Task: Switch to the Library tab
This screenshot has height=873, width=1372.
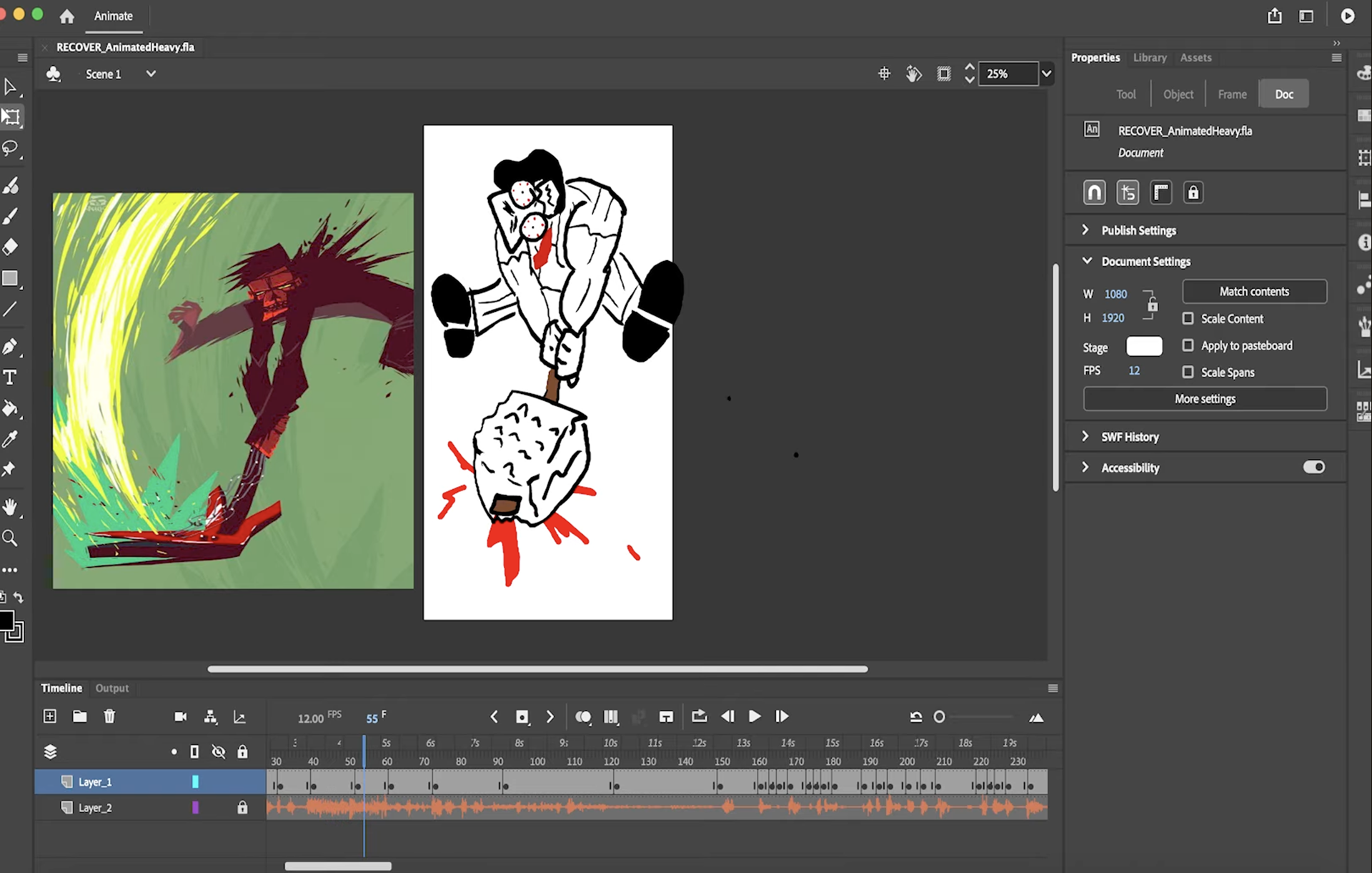Action: (1149, 58)
